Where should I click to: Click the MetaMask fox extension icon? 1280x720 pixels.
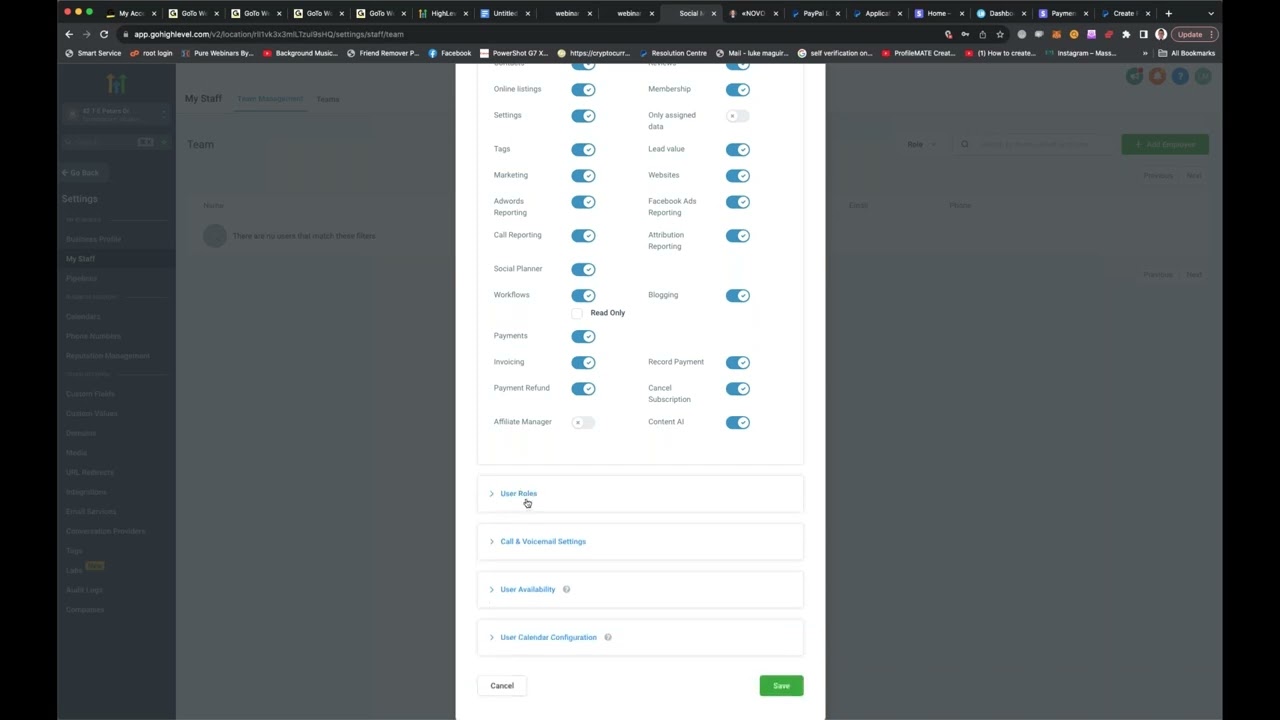point(1056,34)
